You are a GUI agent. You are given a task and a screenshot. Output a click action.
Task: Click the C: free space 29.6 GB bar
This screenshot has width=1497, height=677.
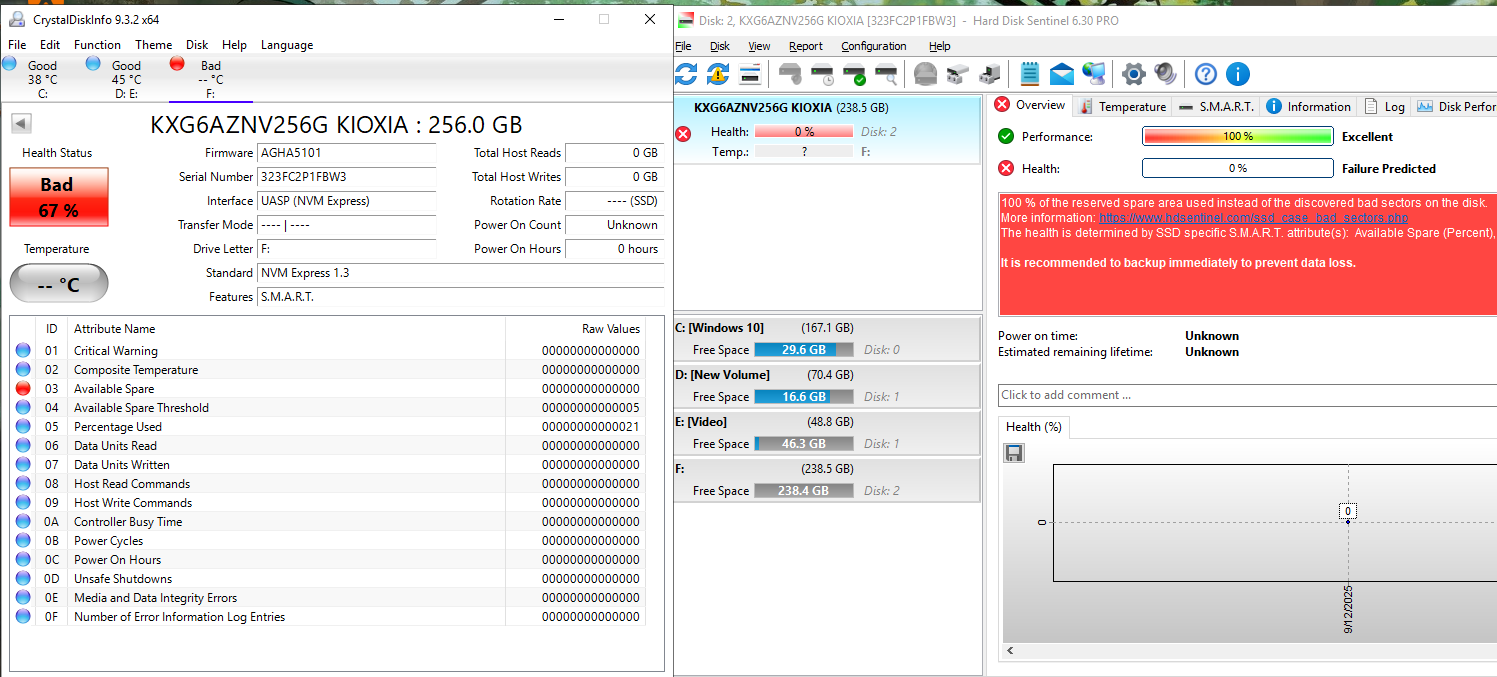[804, 350]
